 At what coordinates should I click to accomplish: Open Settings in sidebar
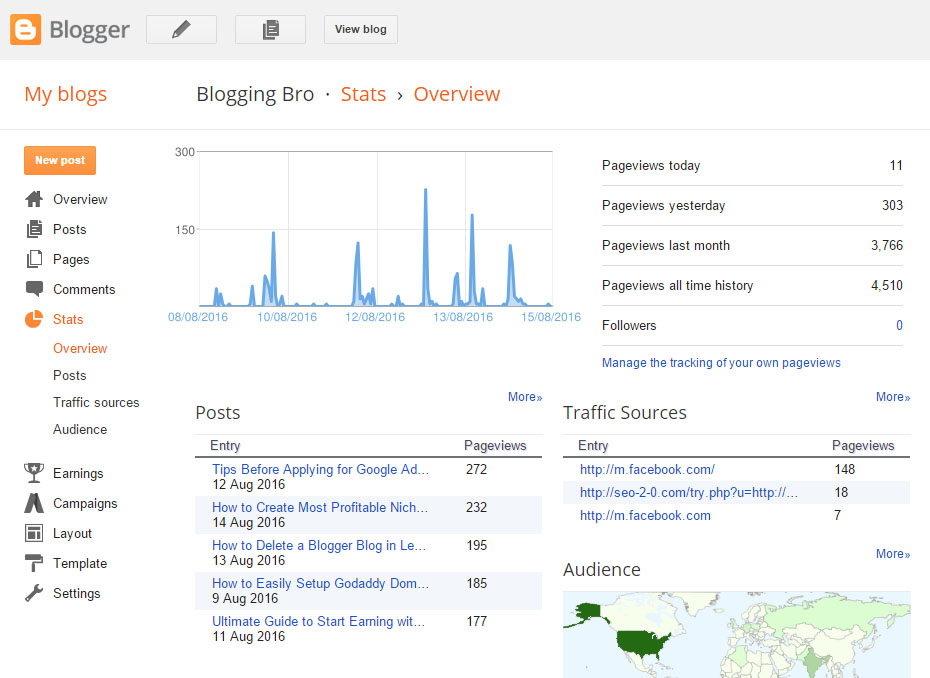click(x=77, y=593)
